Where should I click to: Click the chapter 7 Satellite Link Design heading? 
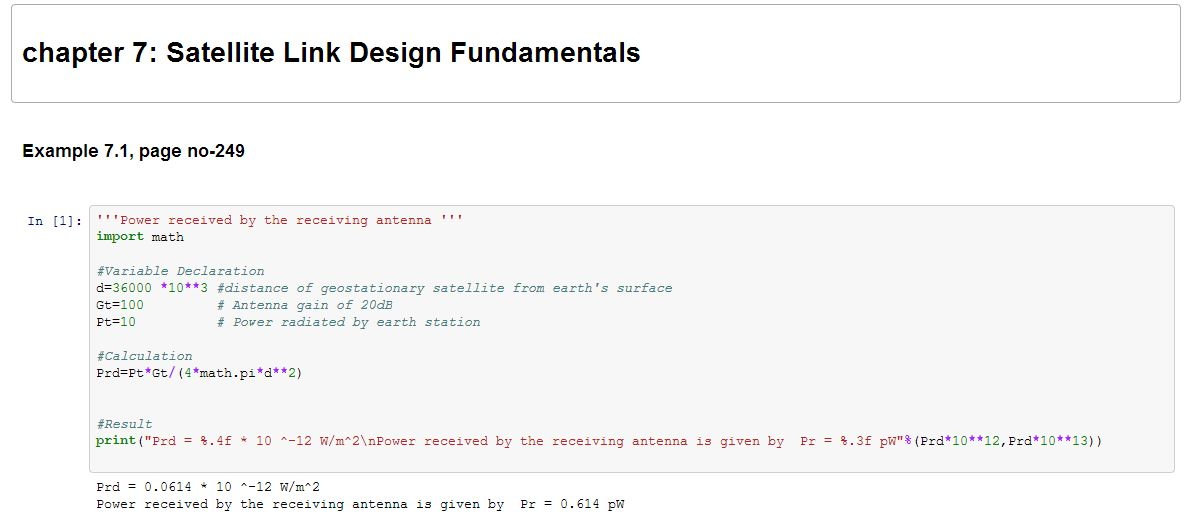tap(331, 53)
